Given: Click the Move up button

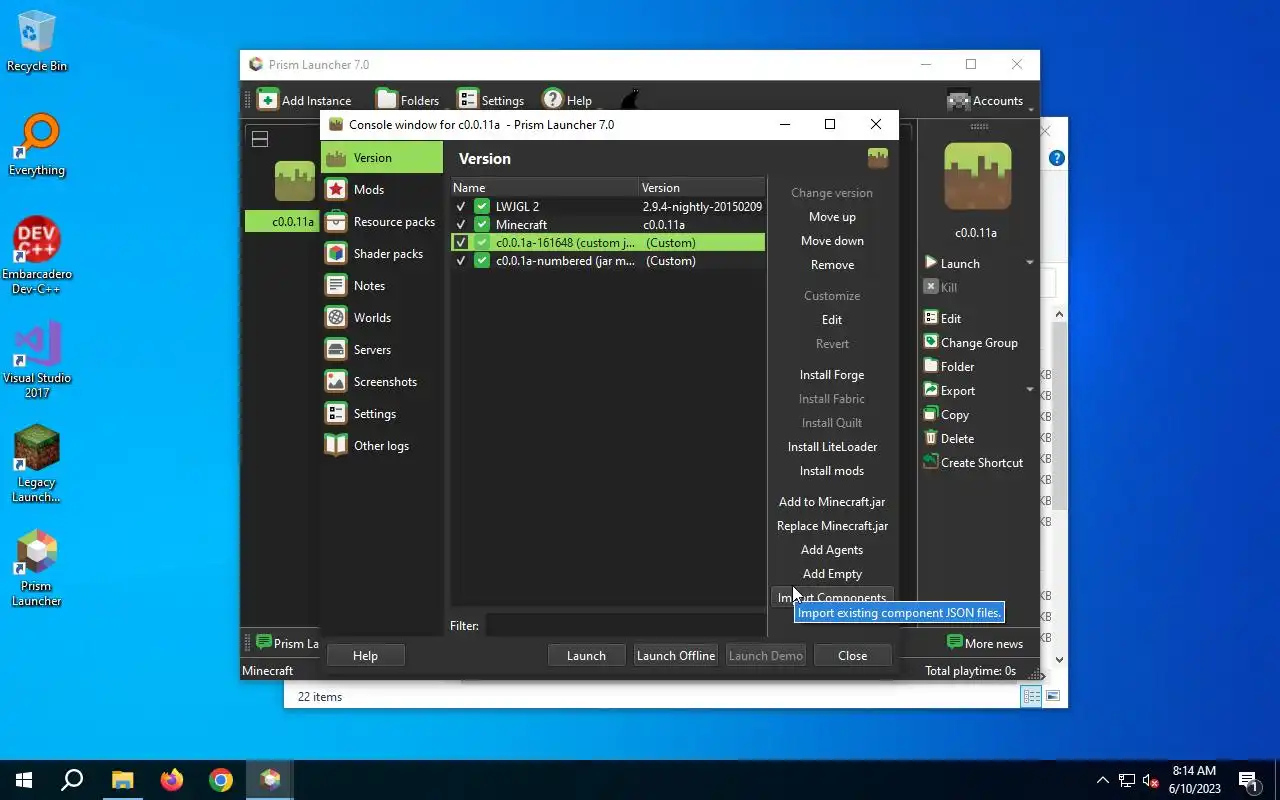Looking at the screenshot, I should tap(832, 217).
